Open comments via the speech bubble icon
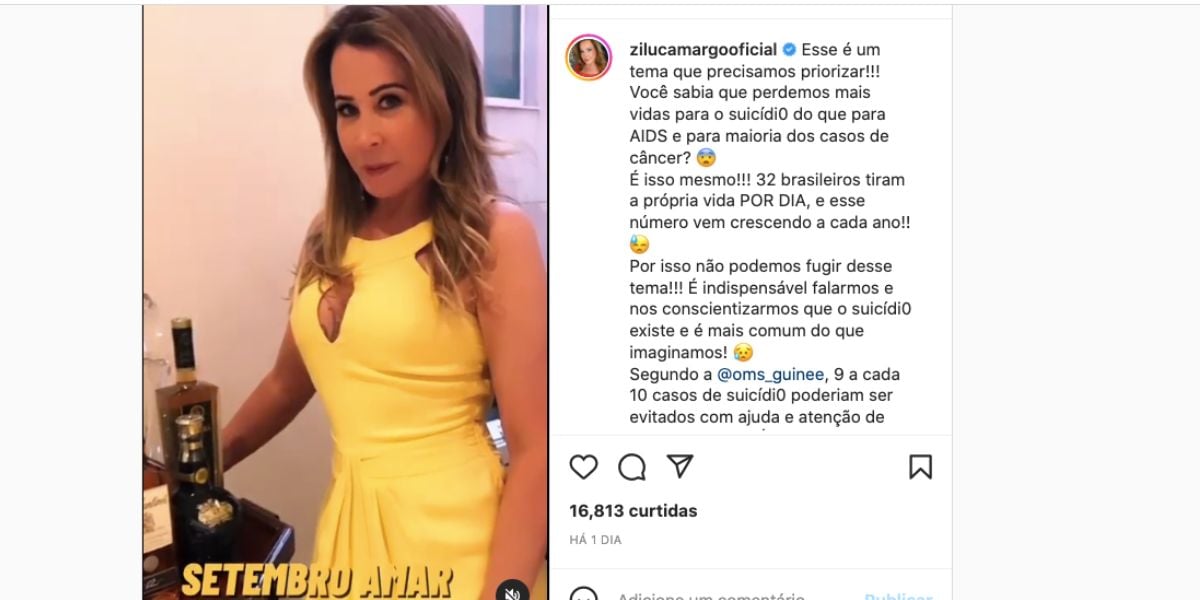The width and height of the screenshot is (1200, 600). pos(631,466)
